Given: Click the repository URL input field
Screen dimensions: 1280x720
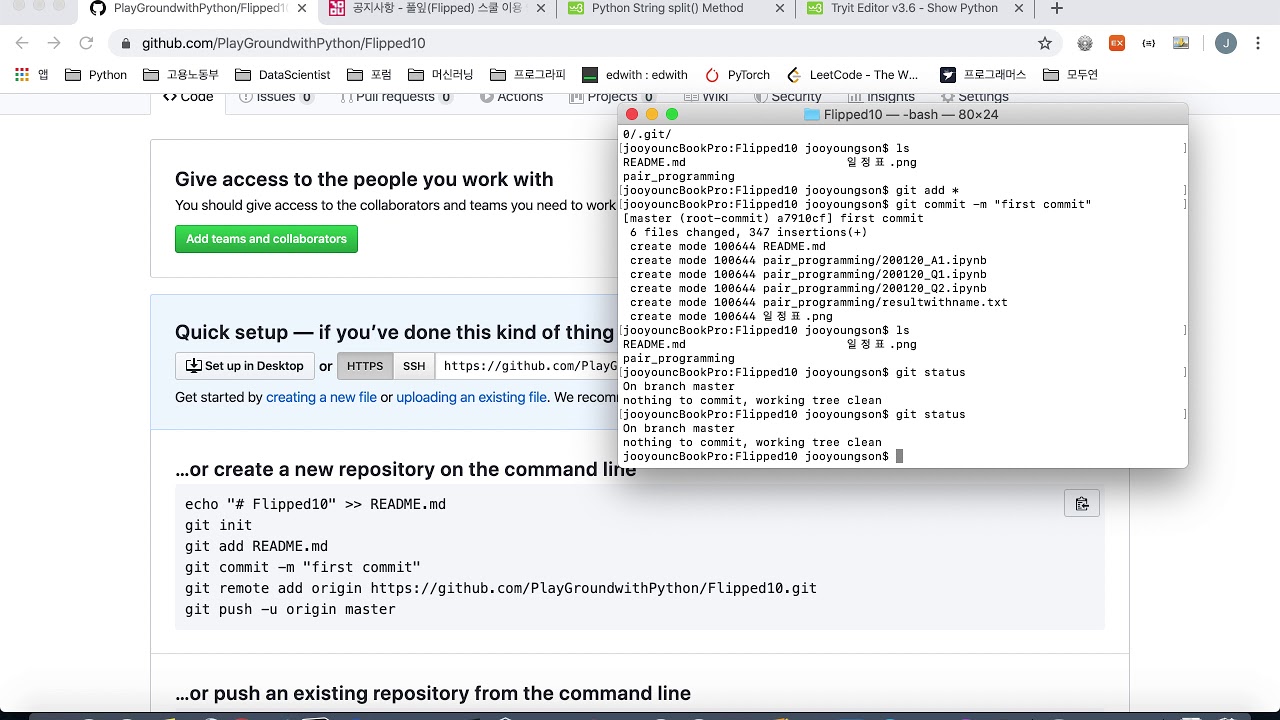Looking at the screenshot, I should [527, 366].
